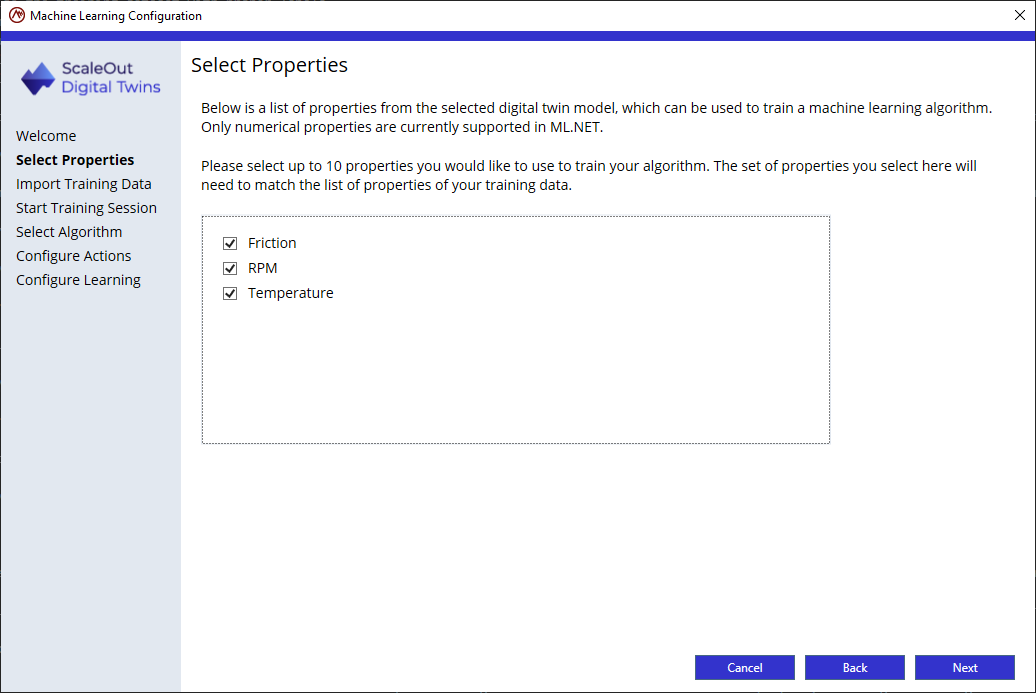Viewport: 1036px width, 693px height.
Task: Navigate to the Configure Learning step
Action: (x=79, y=280)
